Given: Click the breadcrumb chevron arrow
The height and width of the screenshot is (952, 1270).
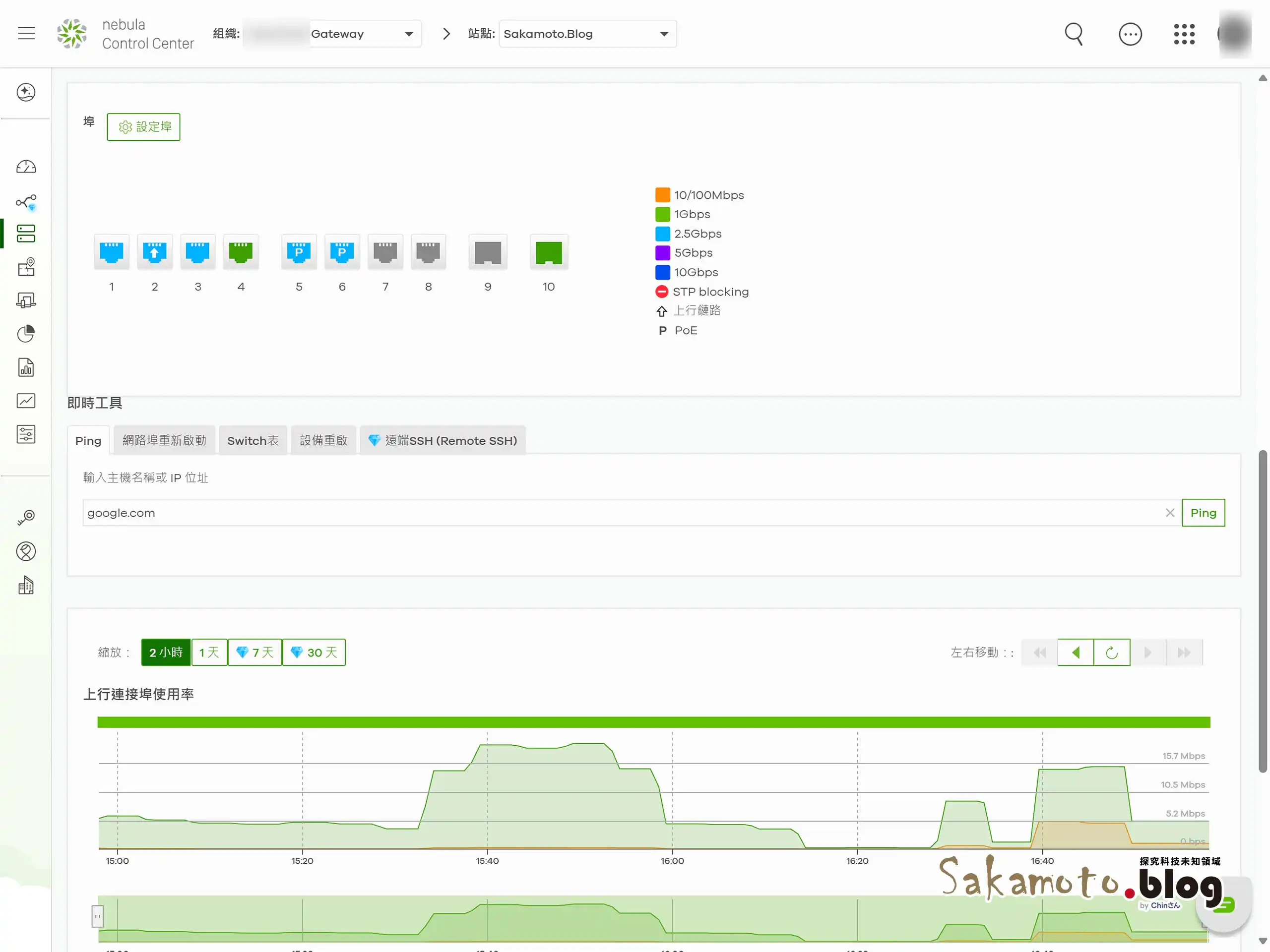Looking at the screenshot, I should point(446,34).
